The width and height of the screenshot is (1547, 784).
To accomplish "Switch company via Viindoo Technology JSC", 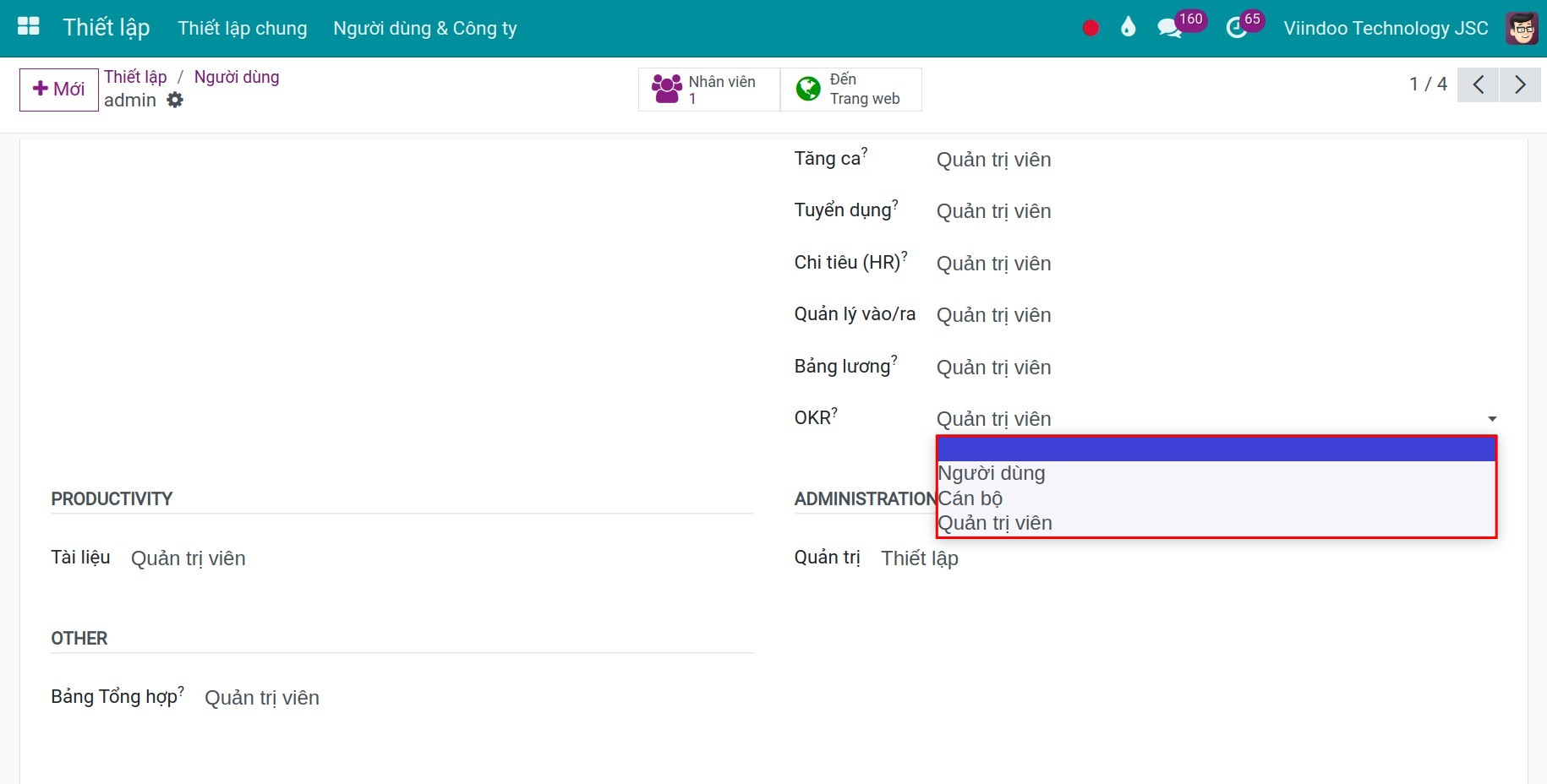I will (1386, 28).
